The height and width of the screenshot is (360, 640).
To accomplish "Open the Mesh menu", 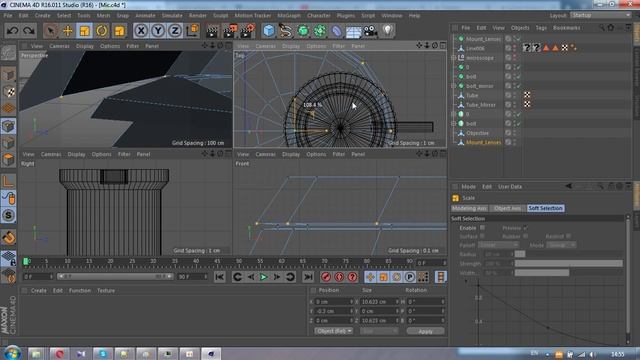I will [x=103, y=16].
